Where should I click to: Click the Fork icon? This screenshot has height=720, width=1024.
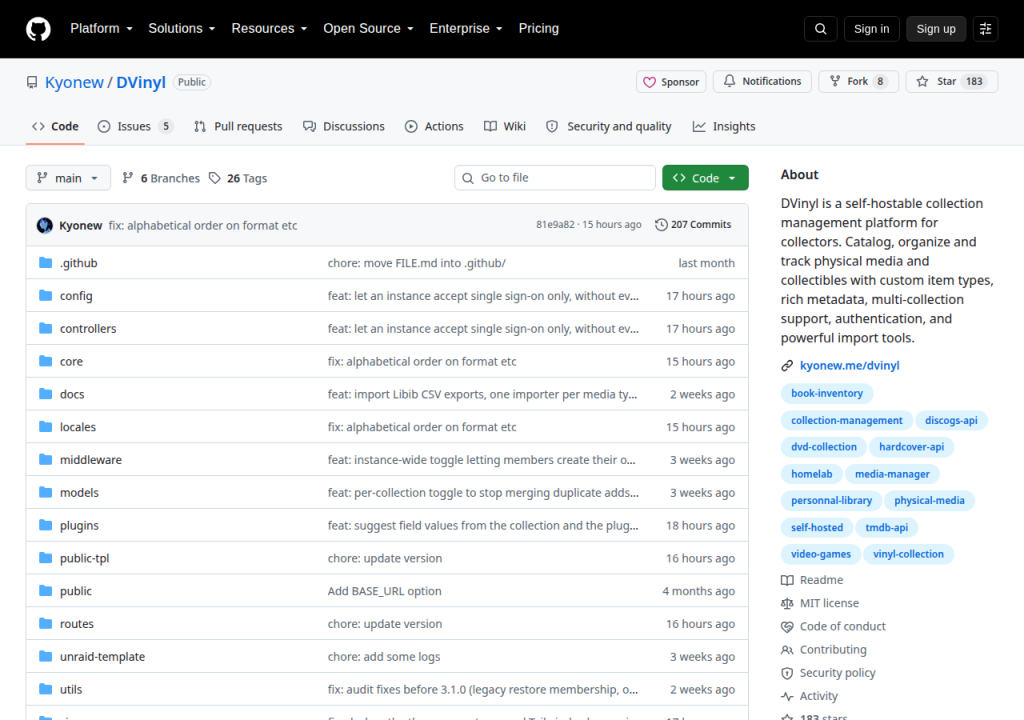[x=835, y=81]
